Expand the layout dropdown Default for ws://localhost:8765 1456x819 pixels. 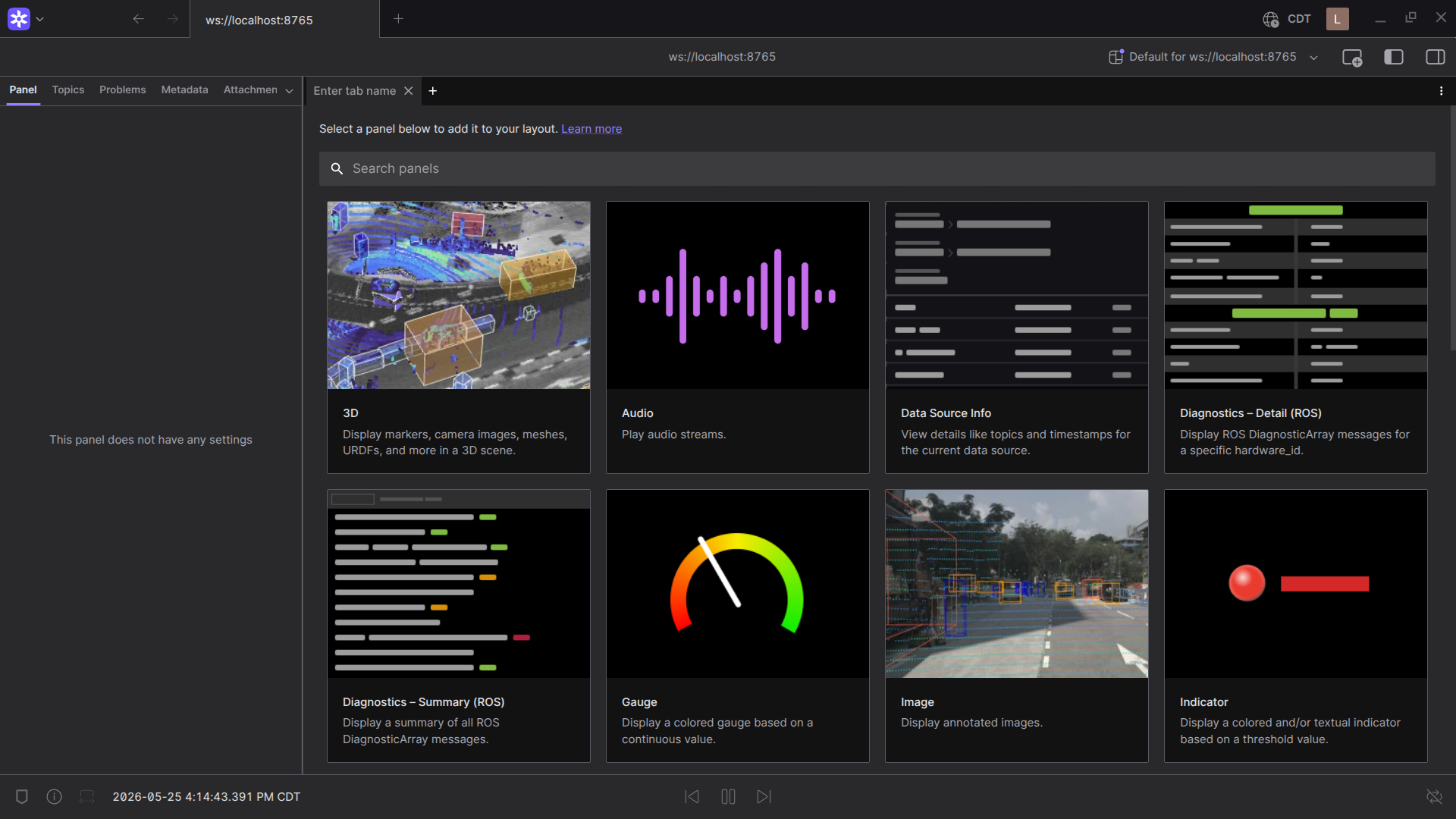tap(1213, 57)
